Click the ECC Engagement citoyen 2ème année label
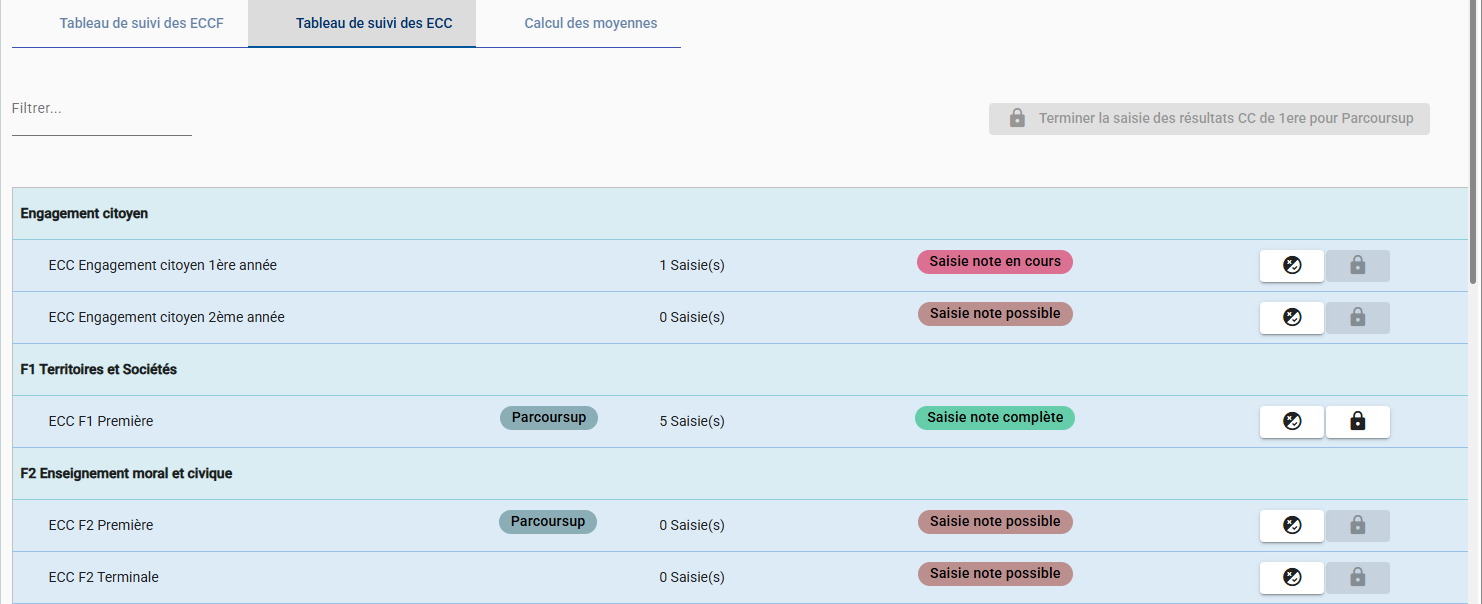Viewport: 1482px width, 604px height. pyautogui.click(x=167, y=318)
